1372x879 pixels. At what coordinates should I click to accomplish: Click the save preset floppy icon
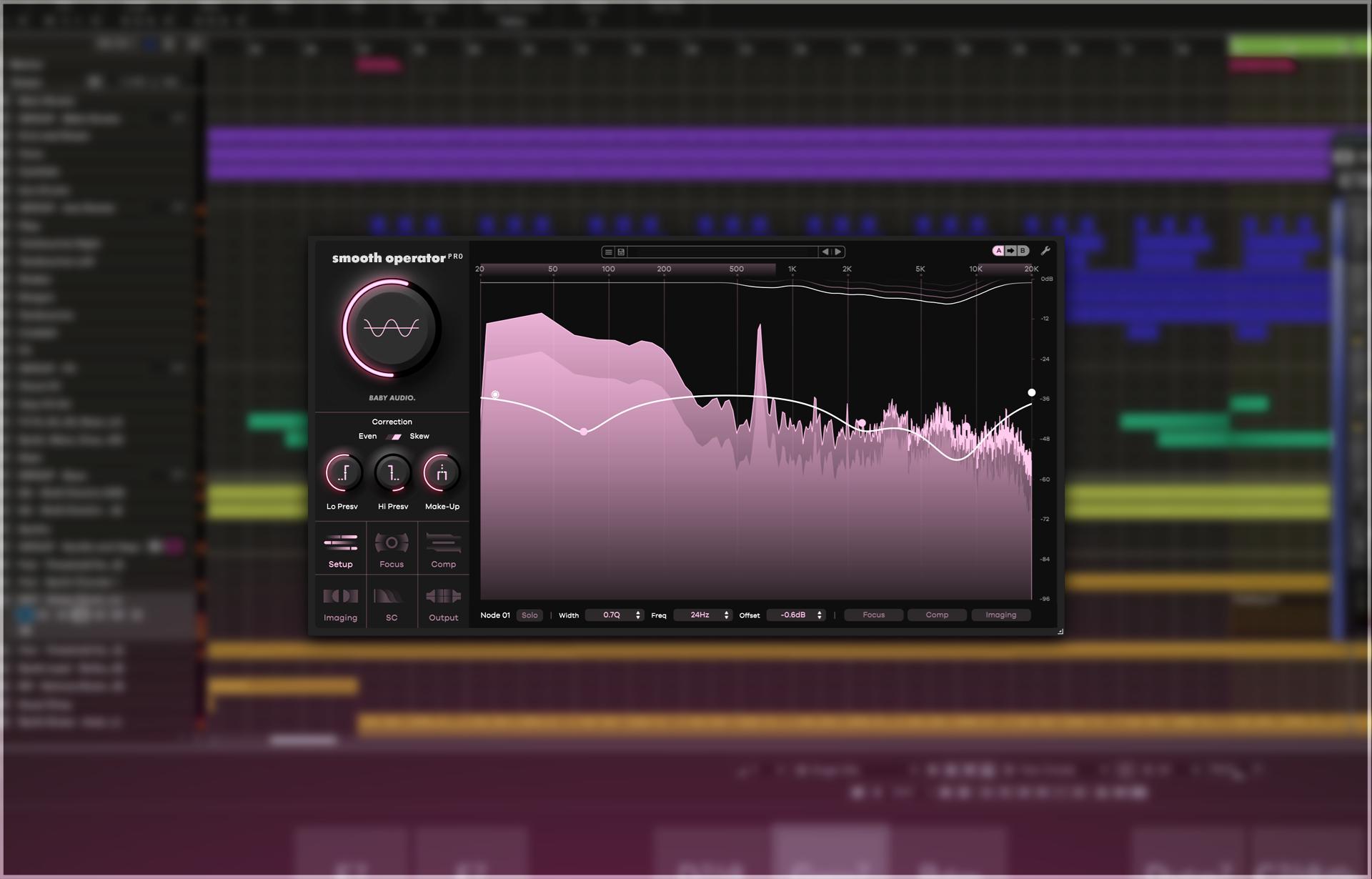click(x=621, y=252)
